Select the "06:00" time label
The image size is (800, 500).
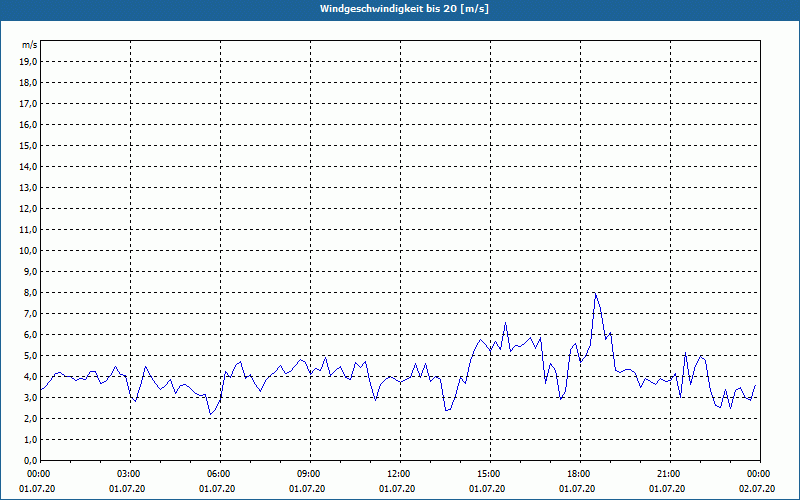[220, 474]
